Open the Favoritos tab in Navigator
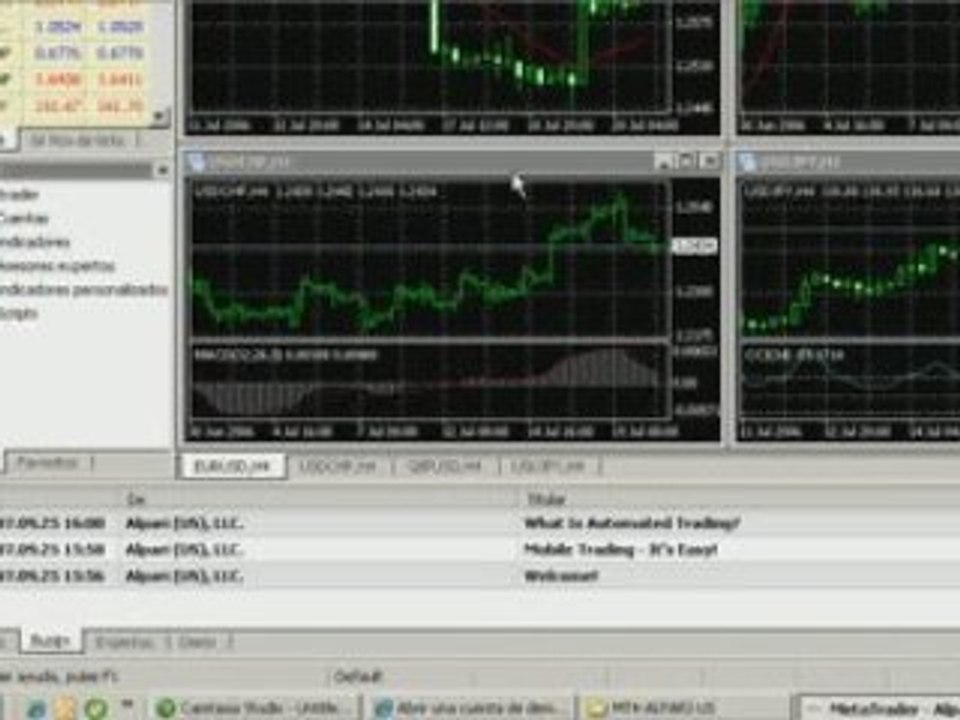This screenshot has width=960, height=720. (x=49, y=463)
